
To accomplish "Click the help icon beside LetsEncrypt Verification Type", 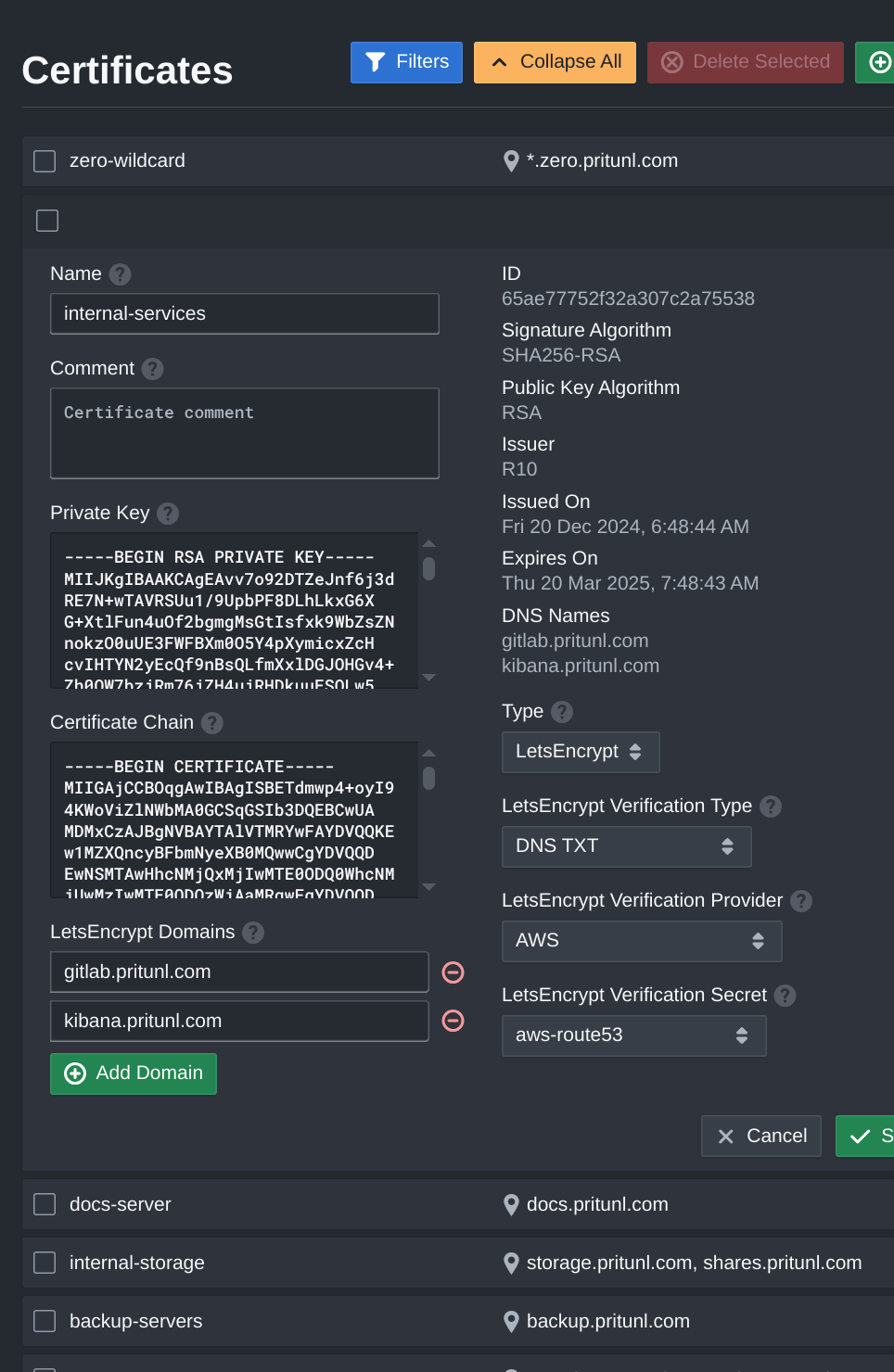I will tap(770, 807).
